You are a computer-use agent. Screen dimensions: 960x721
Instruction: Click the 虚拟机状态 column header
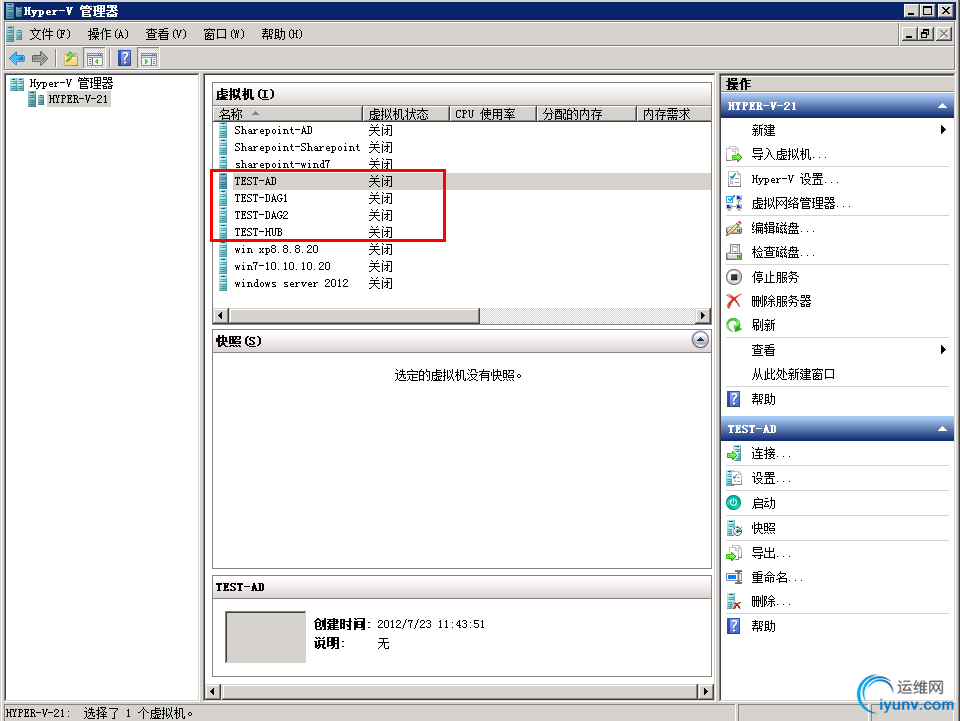(406, 114)
